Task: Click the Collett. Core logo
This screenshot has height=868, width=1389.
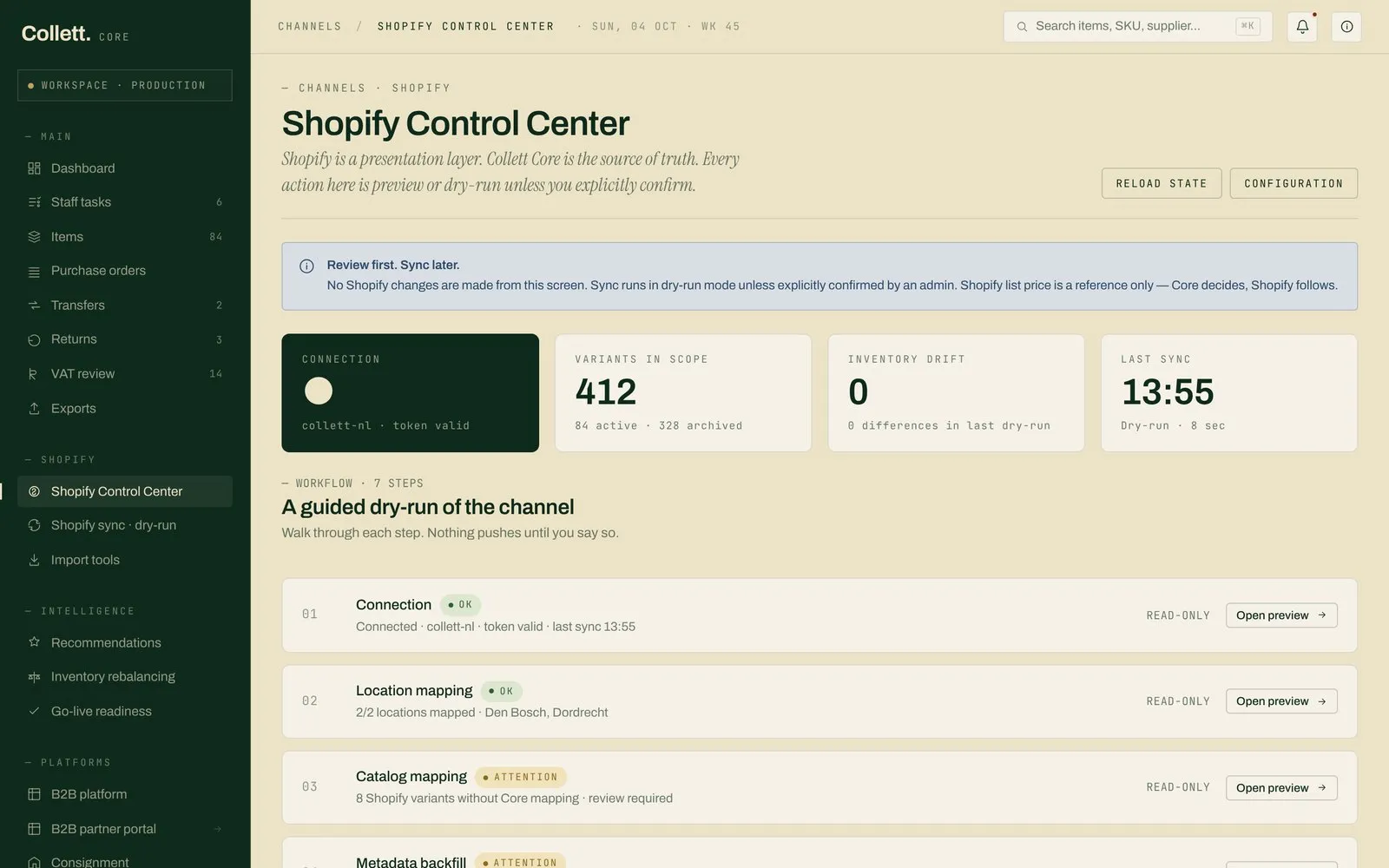Action: click(x=76, y=34)
